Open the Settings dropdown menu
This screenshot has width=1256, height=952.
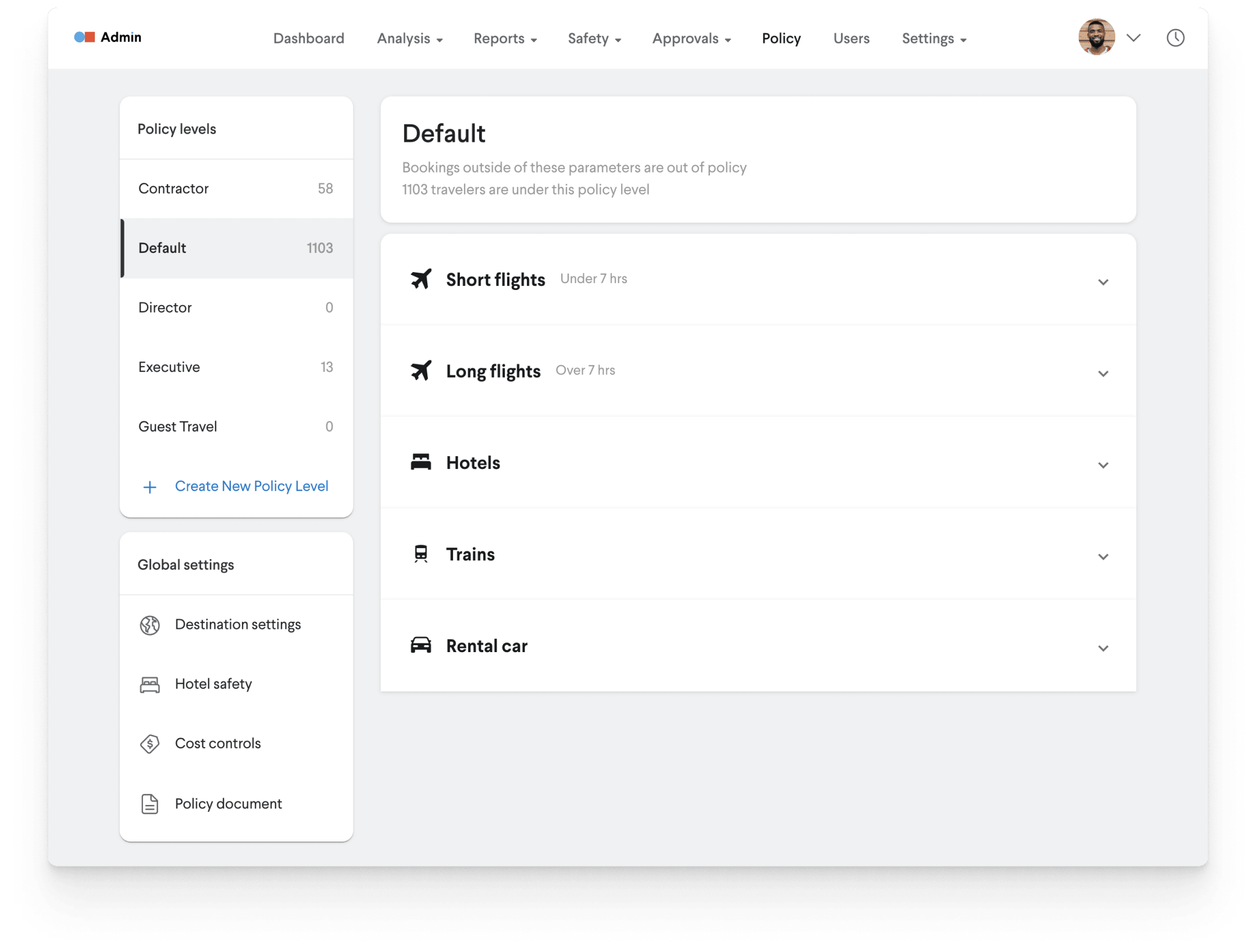(934, 38)
